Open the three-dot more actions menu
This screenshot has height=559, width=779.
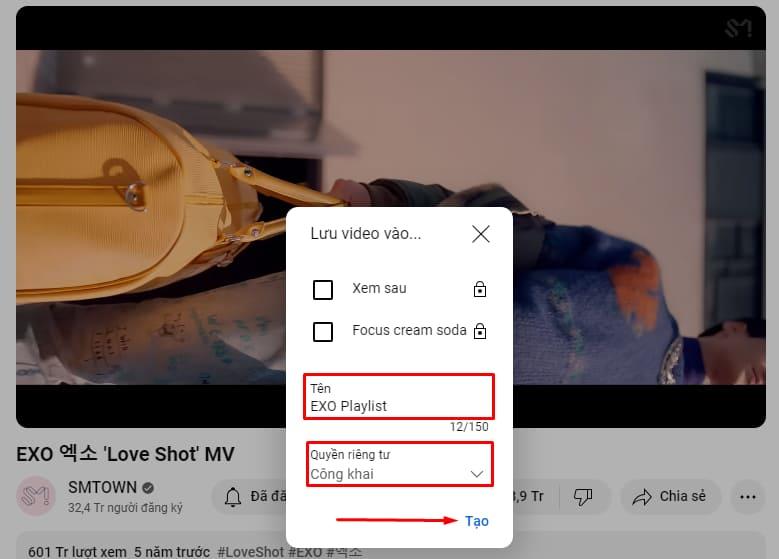point(747,496)
